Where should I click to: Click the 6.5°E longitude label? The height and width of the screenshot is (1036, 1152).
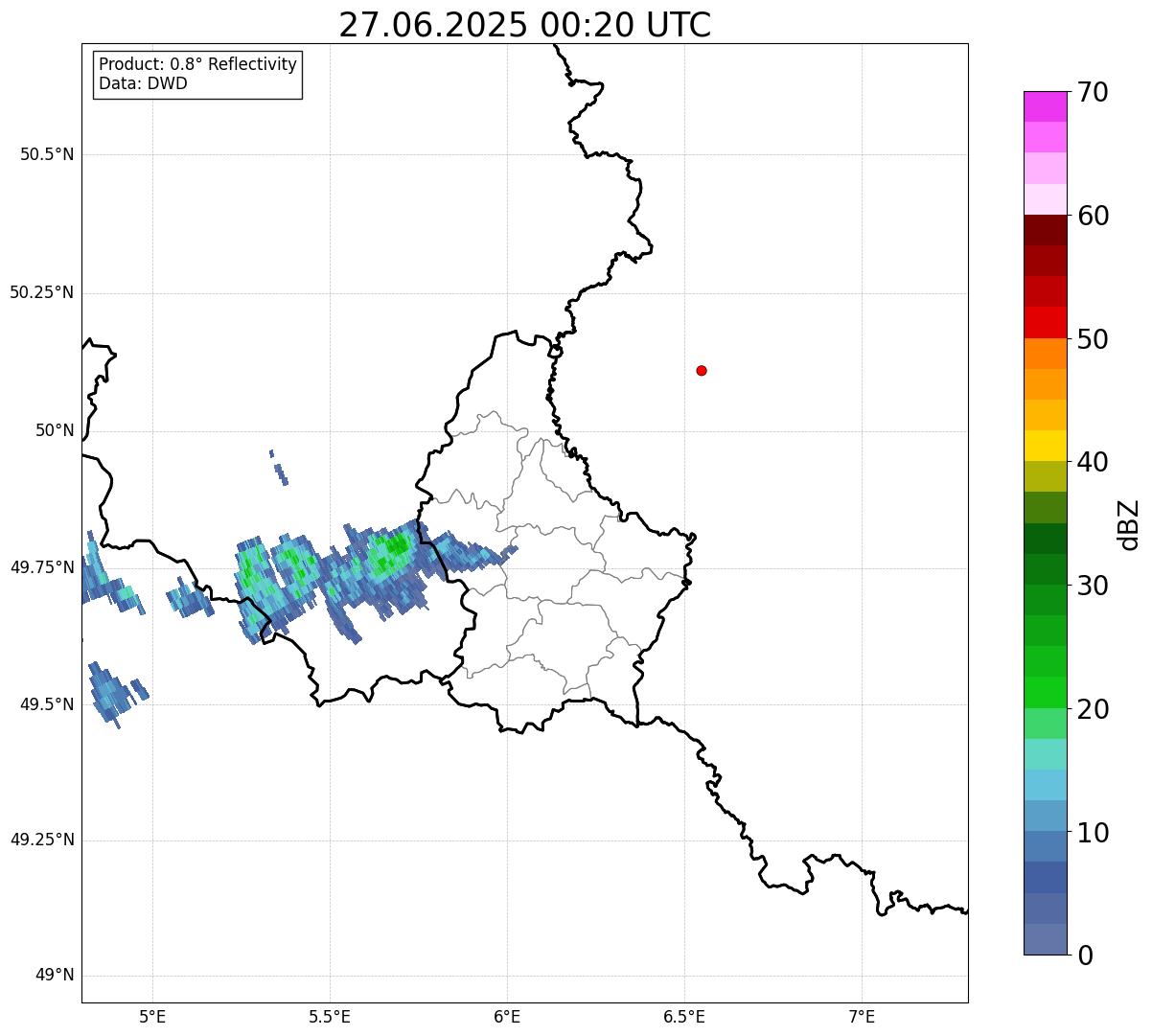[x=684, y=1016]
